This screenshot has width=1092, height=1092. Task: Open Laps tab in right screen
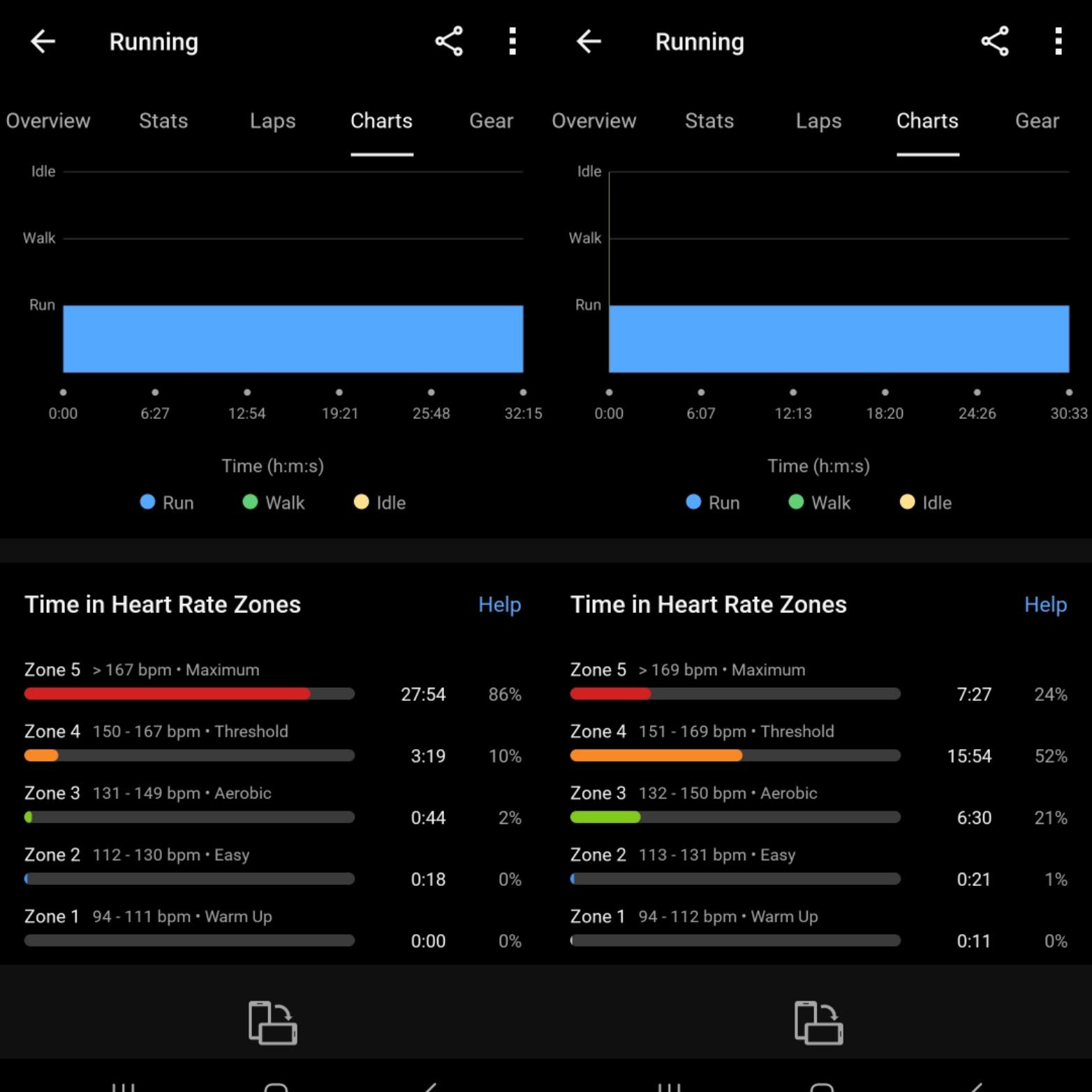click(819, 121)
